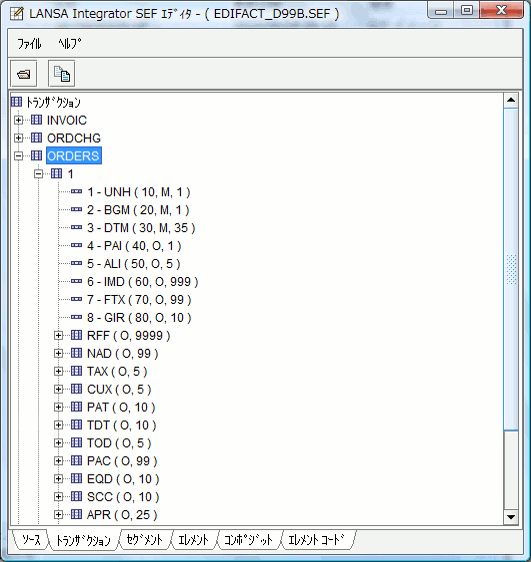This screenshot has width=531, height=562.
Task: Click the editor icon in the title bar
Action: 16,14
